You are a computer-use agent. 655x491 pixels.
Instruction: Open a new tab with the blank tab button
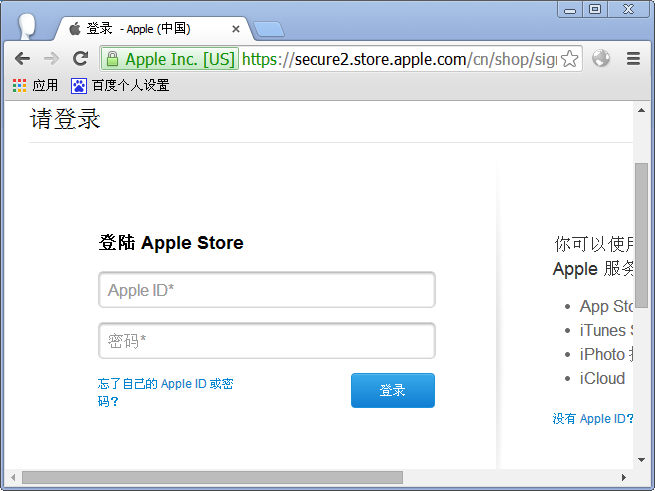click(x=269, y=29)
